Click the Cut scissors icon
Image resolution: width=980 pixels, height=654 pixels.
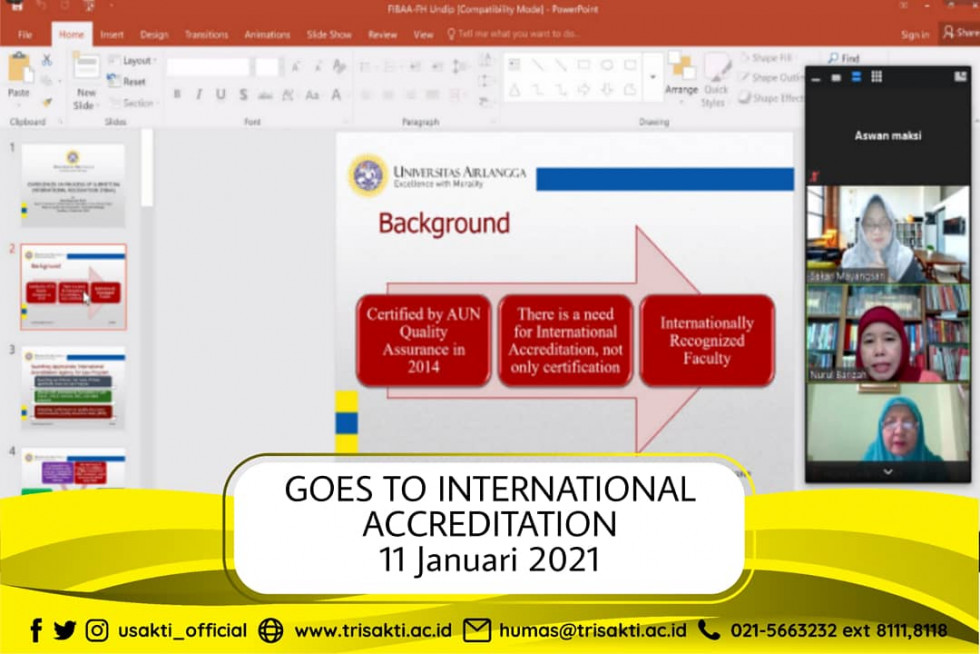click(x=47, y=61)
